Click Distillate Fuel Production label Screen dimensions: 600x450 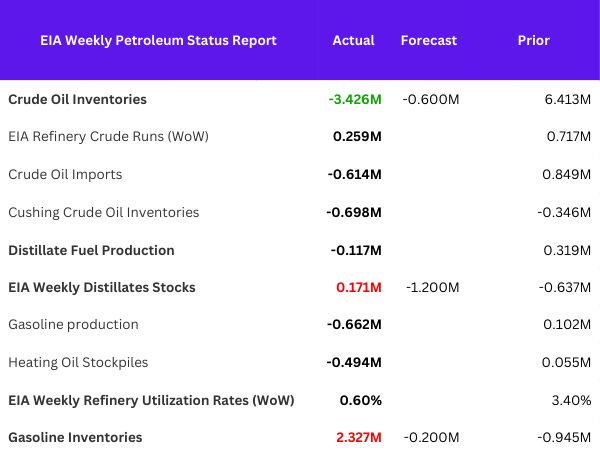[x=91, y=250]
